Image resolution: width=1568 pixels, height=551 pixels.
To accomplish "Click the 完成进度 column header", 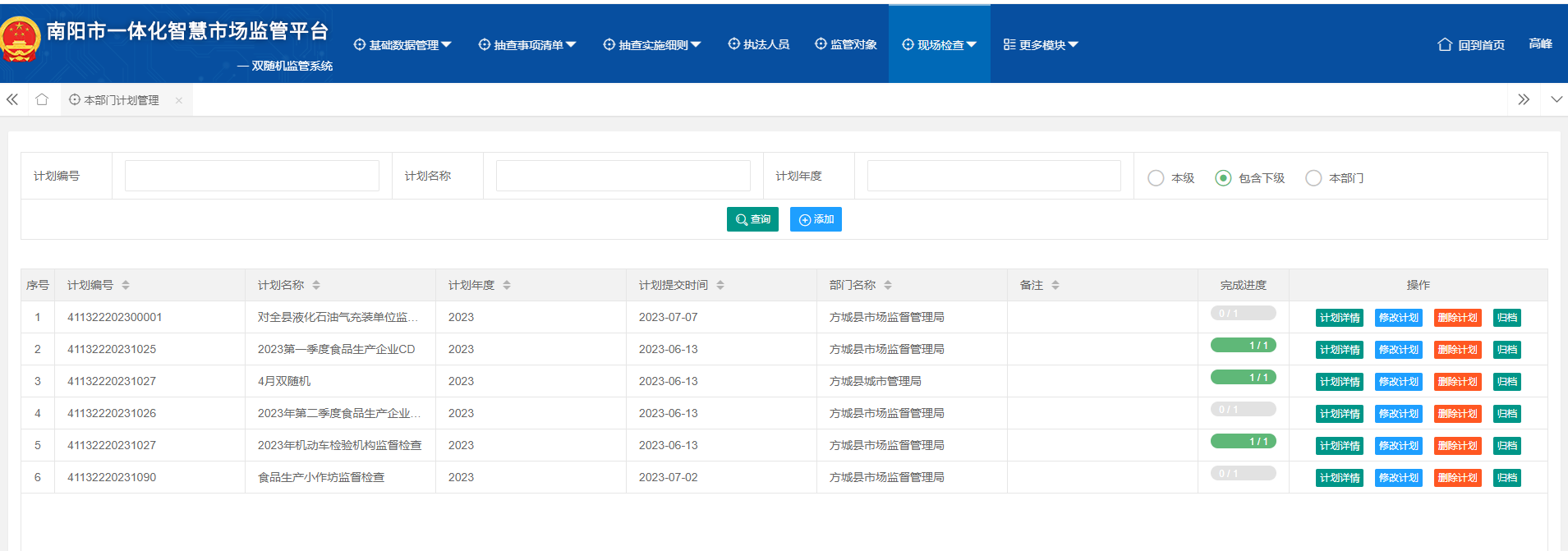I will coord(1244,285).
